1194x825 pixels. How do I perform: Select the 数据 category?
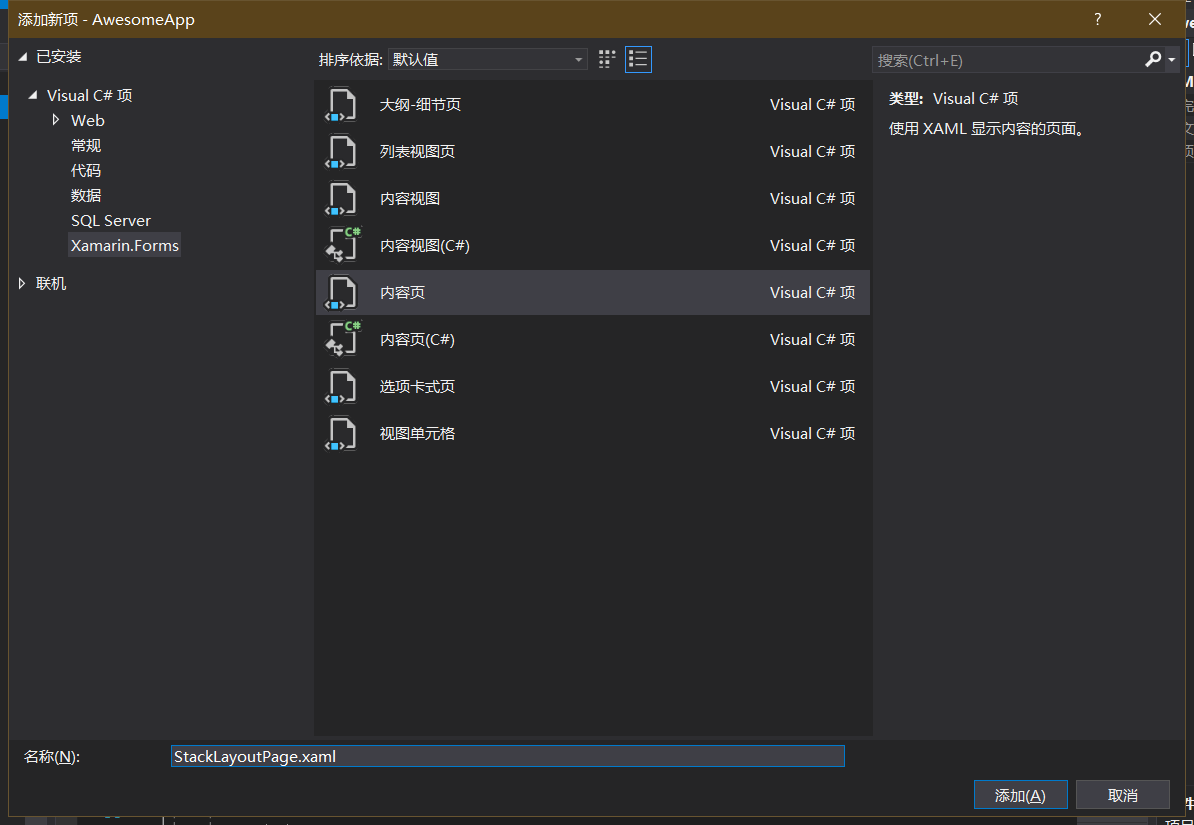click(86, 196)
